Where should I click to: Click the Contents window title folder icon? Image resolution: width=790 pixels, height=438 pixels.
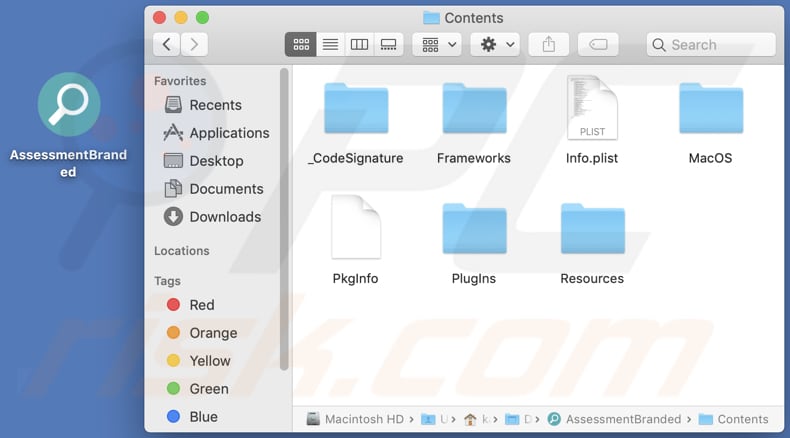pos(431,18)
